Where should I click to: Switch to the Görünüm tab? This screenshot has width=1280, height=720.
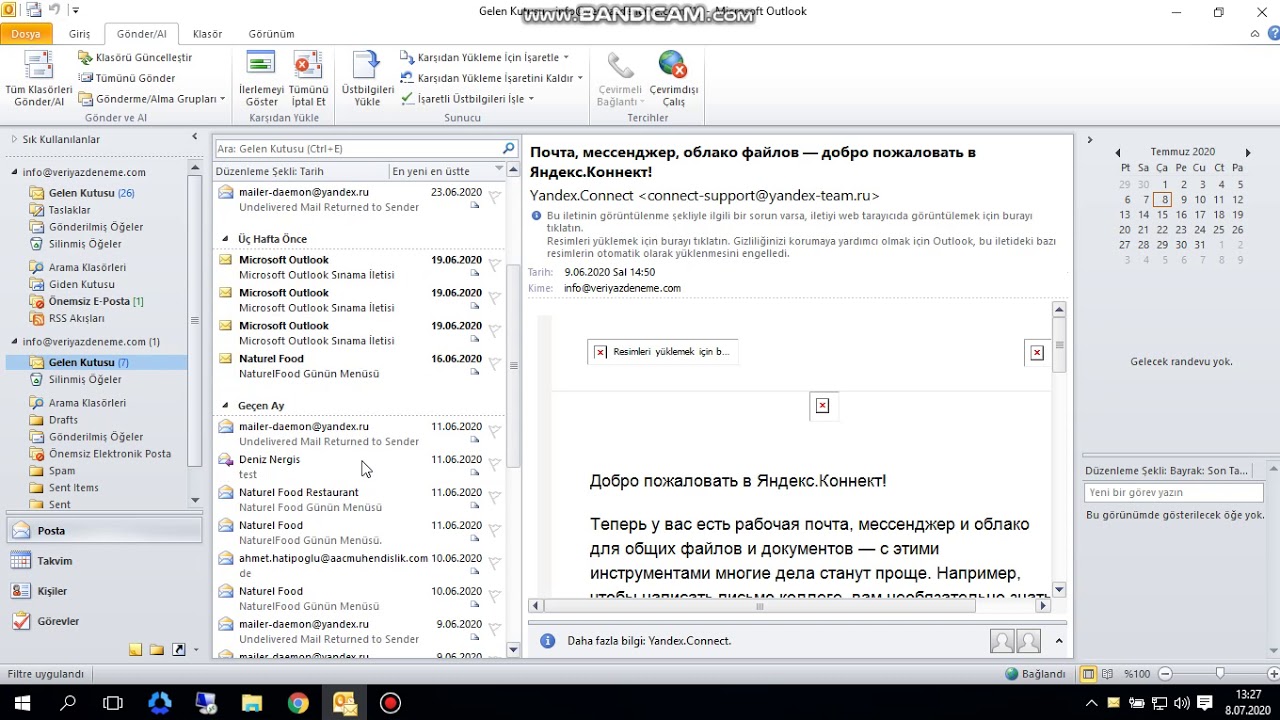271,34
